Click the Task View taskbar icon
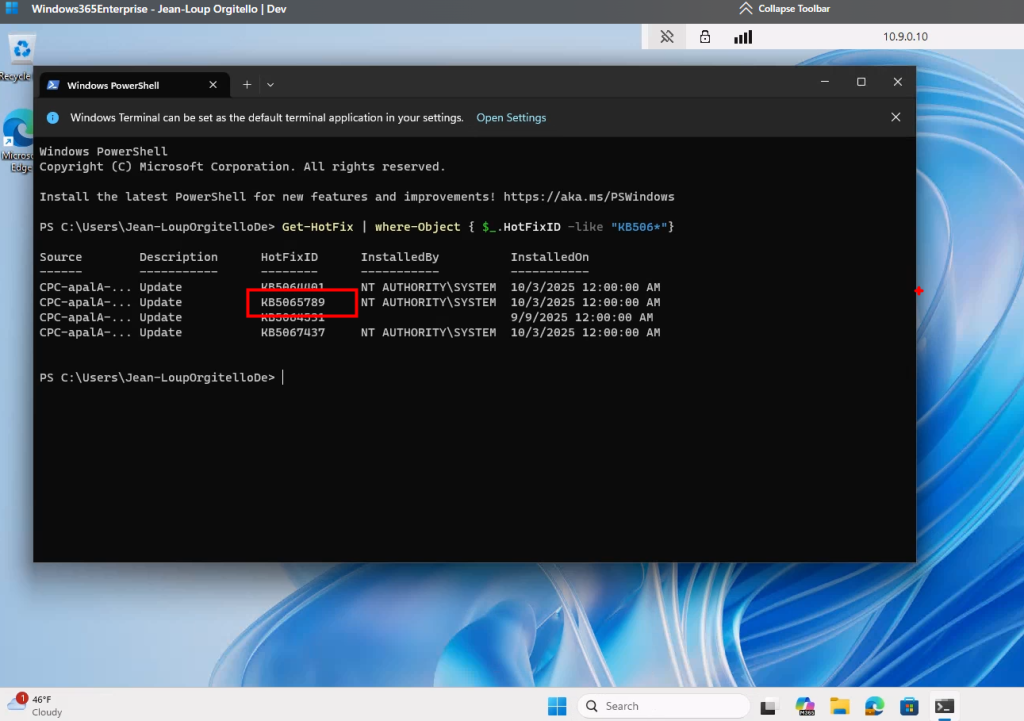This screenshot has width=1024, height=721. pos(768,706)
